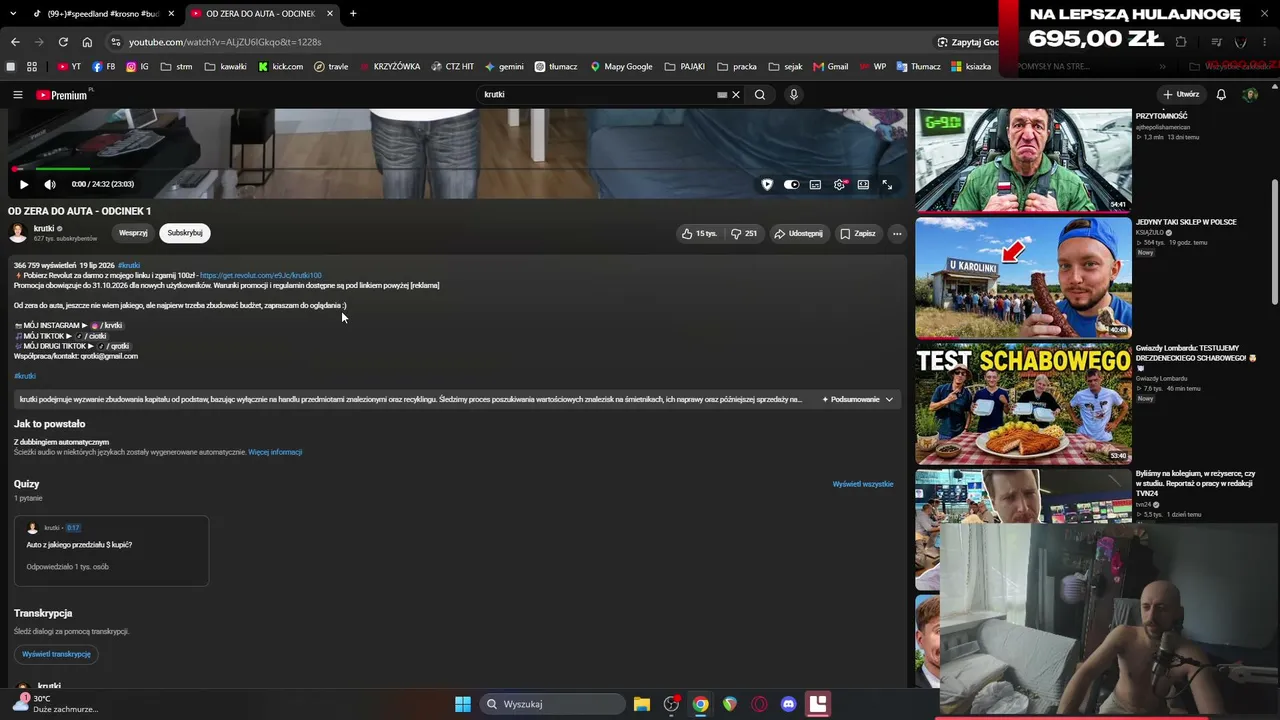
Task: Reload the current page
Action: (x=63, y=42)
